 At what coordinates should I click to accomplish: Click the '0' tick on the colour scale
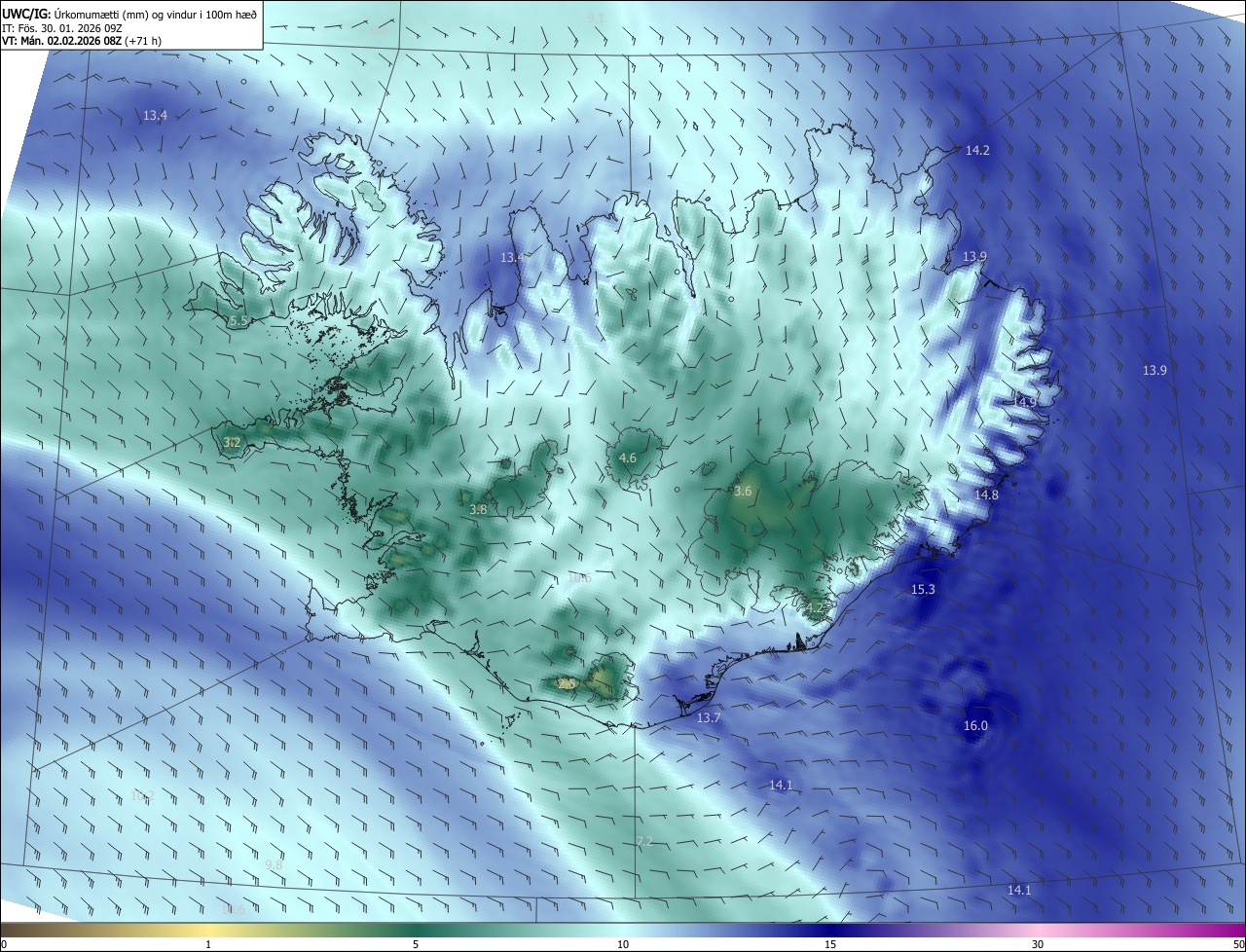4,945
